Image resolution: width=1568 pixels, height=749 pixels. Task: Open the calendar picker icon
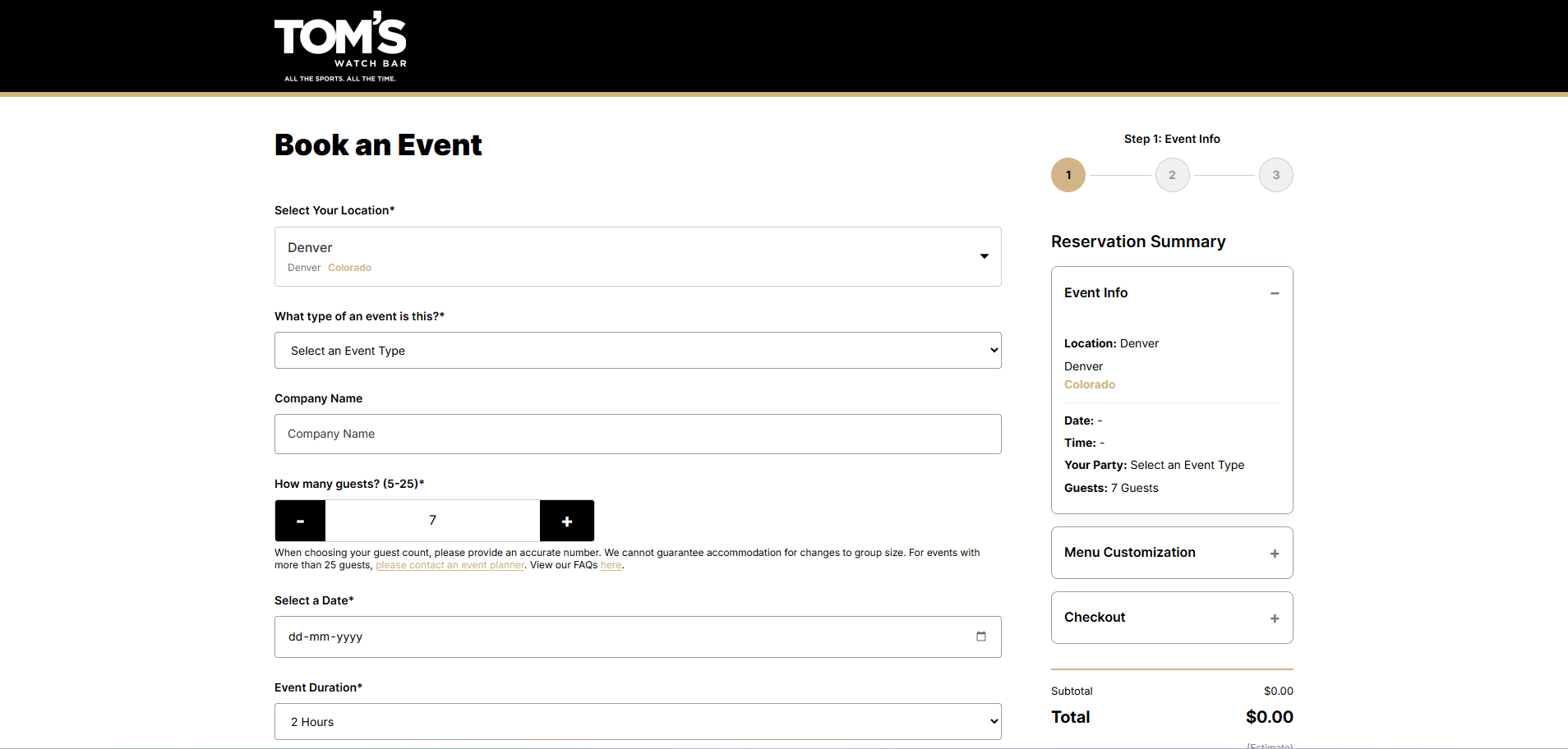coord(980,636)
